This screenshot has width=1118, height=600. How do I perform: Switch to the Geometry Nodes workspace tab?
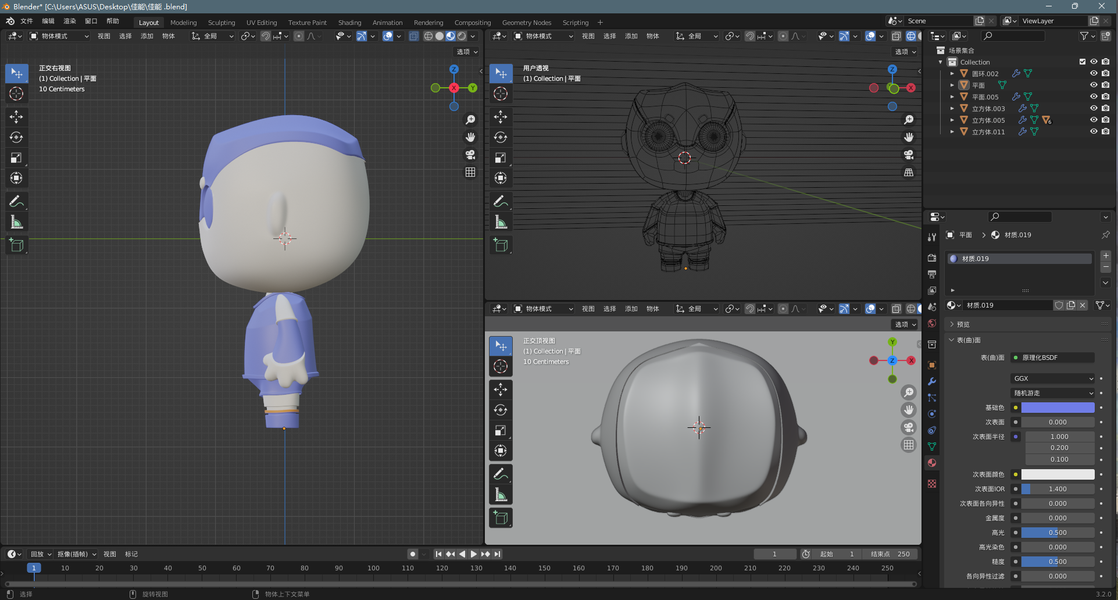(526, 22)
